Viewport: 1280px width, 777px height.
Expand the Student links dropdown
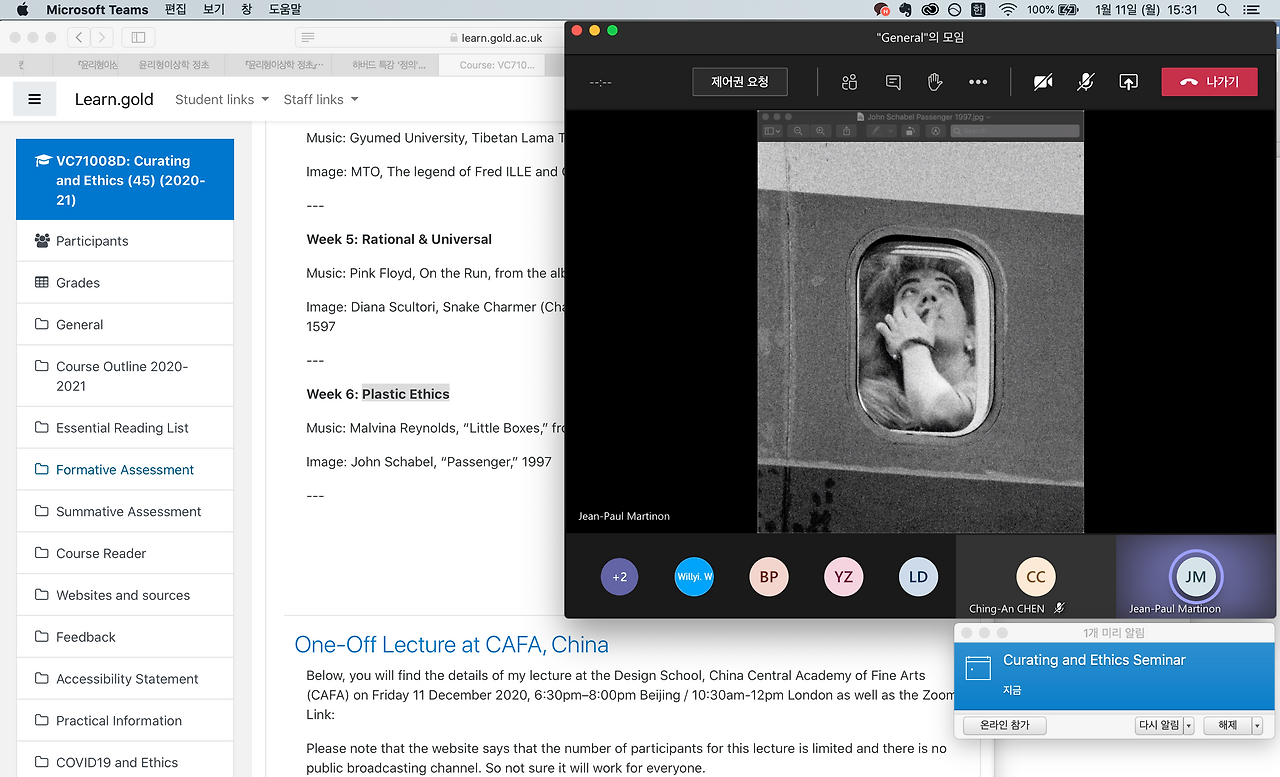222,99
